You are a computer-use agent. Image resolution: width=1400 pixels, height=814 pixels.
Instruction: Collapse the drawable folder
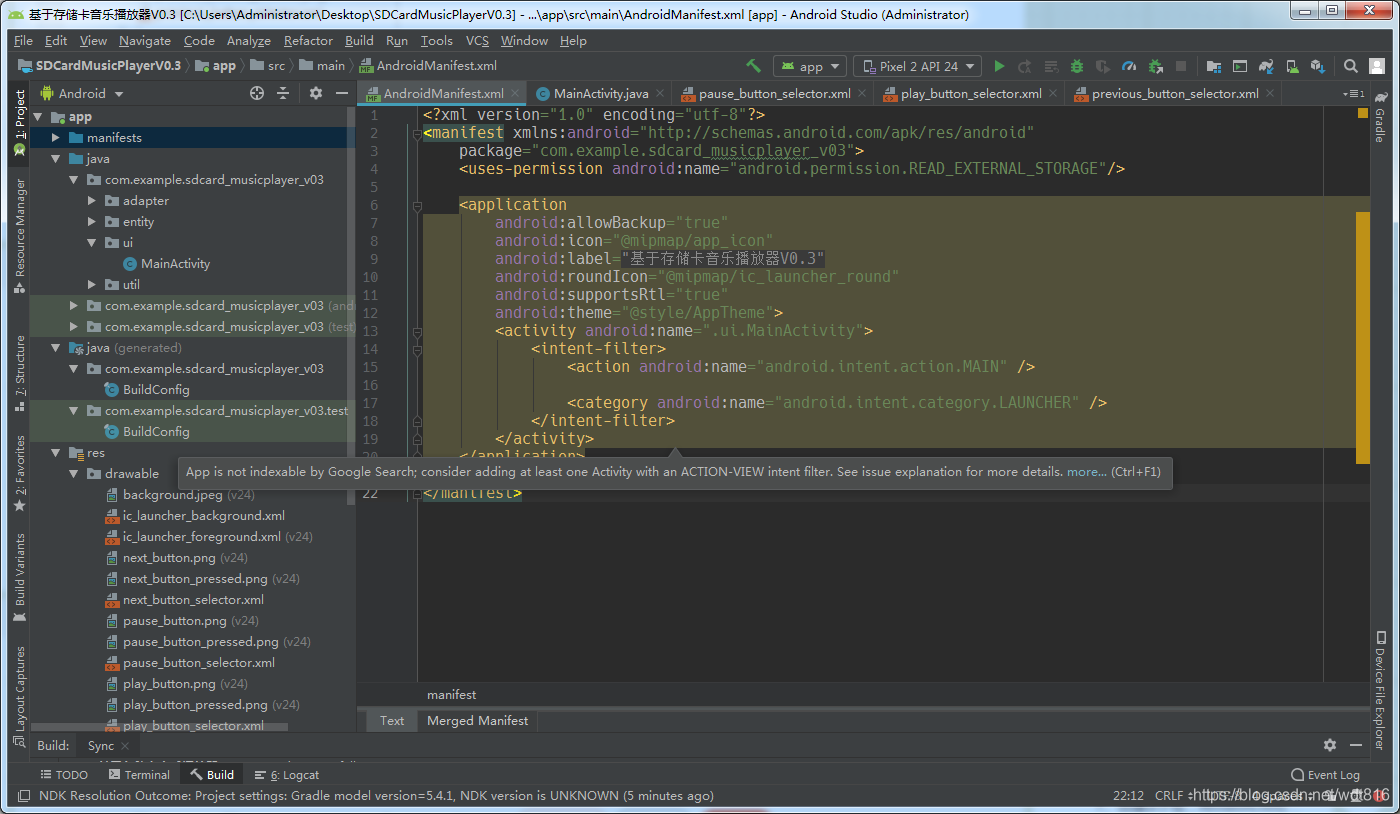(x=74, y=473)
